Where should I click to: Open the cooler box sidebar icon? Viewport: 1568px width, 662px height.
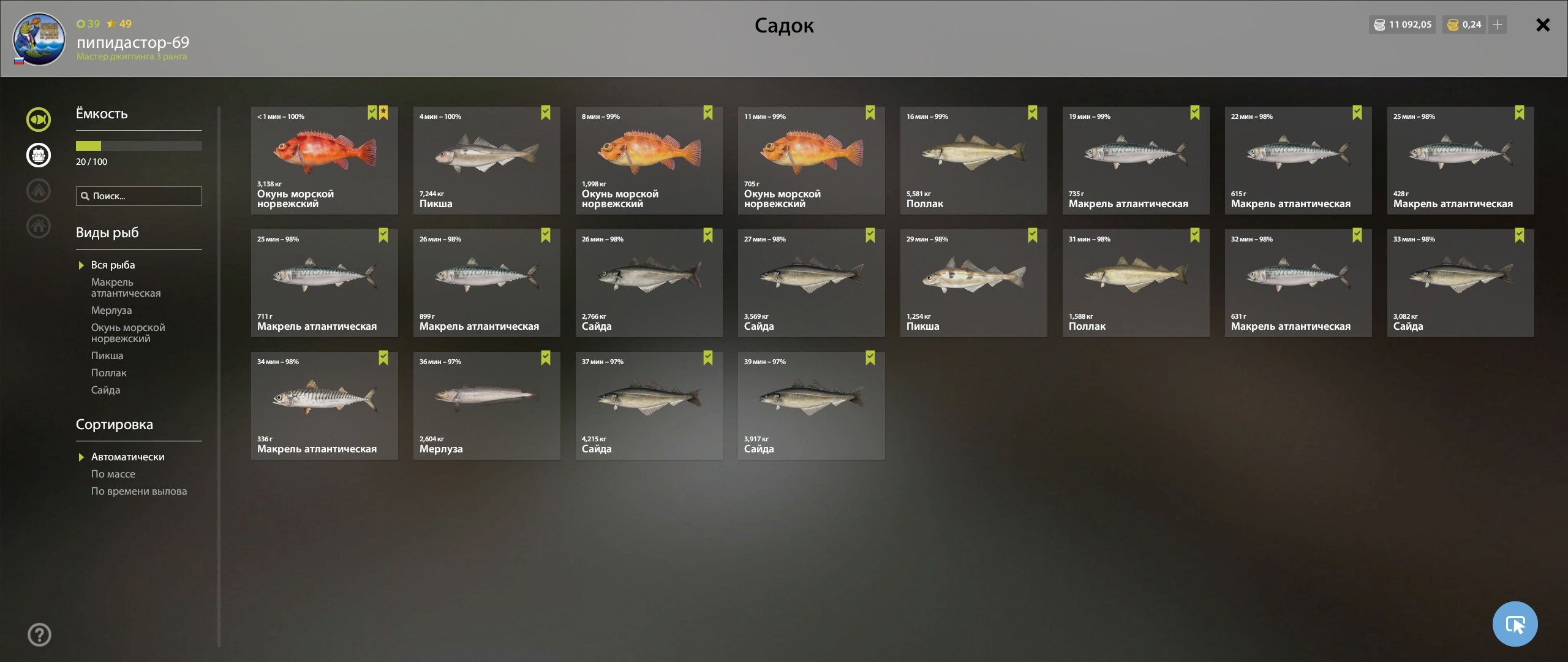pos(39,155)
